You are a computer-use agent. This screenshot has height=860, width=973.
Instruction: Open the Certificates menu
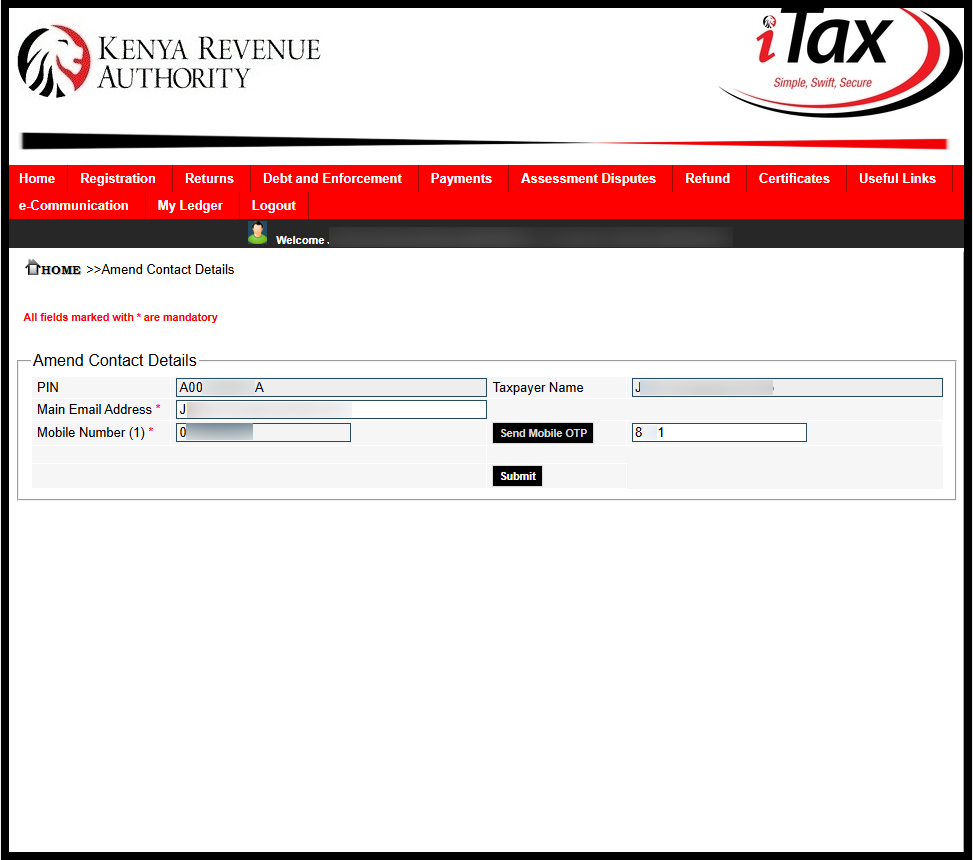[x=794, y=178]
